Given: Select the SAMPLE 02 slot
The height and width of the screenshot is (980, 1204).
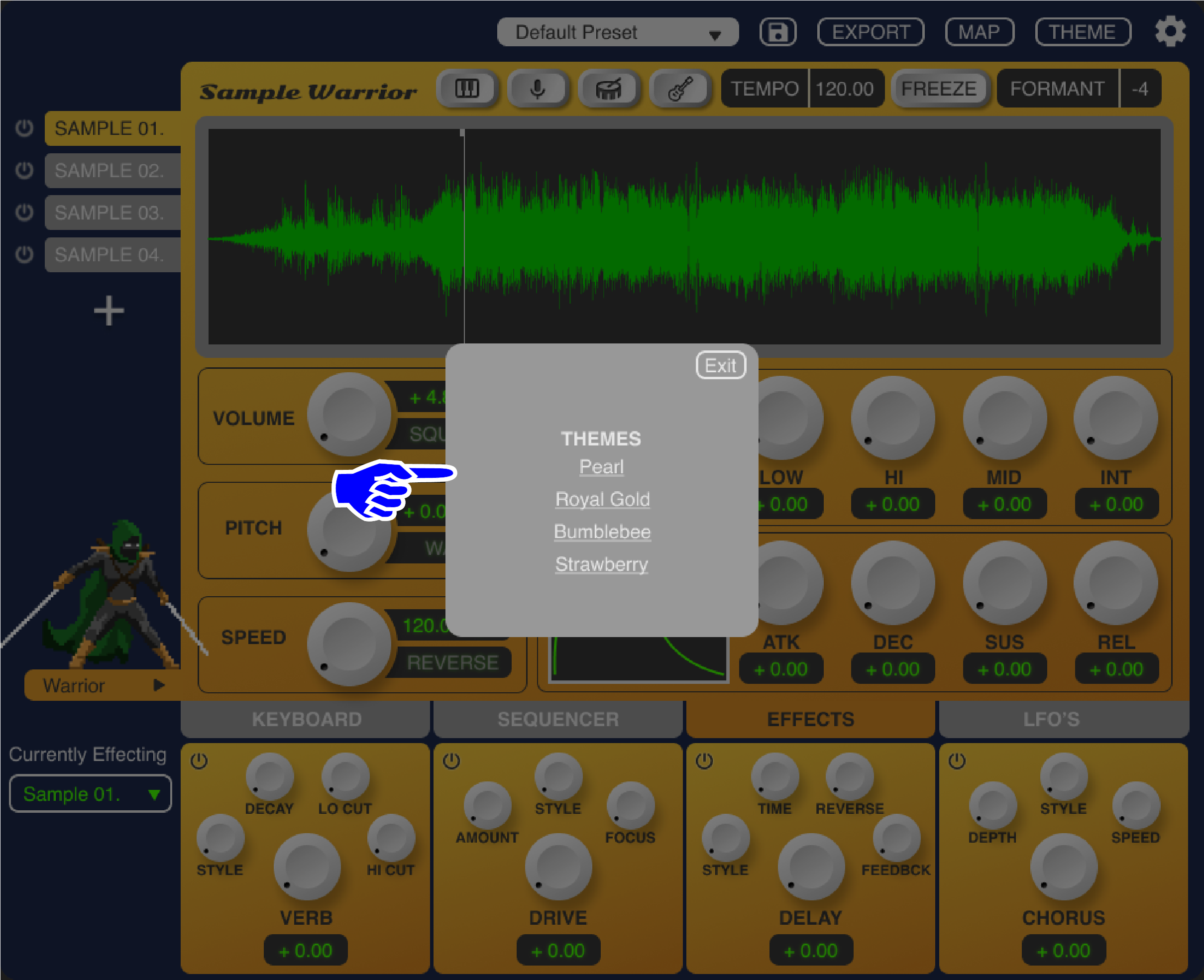Looking at the screenshot, I should pyautogui.click(x=113, y=171).
